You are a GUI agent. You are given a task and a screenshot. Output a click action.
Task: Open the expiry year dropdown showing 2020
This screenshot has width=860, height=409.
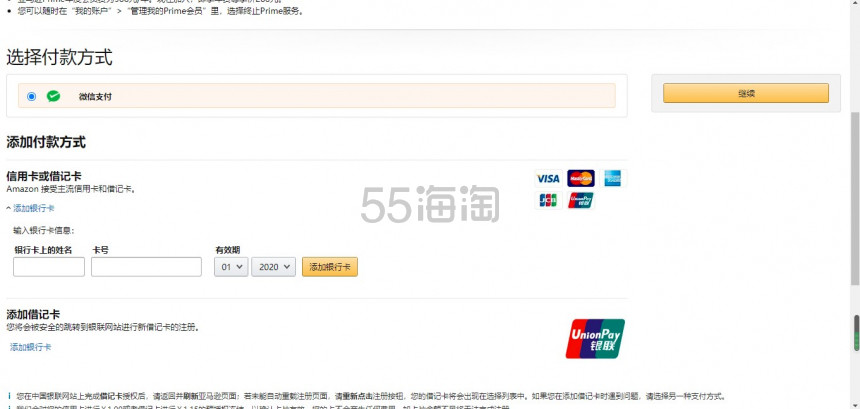tap(274, 267)
